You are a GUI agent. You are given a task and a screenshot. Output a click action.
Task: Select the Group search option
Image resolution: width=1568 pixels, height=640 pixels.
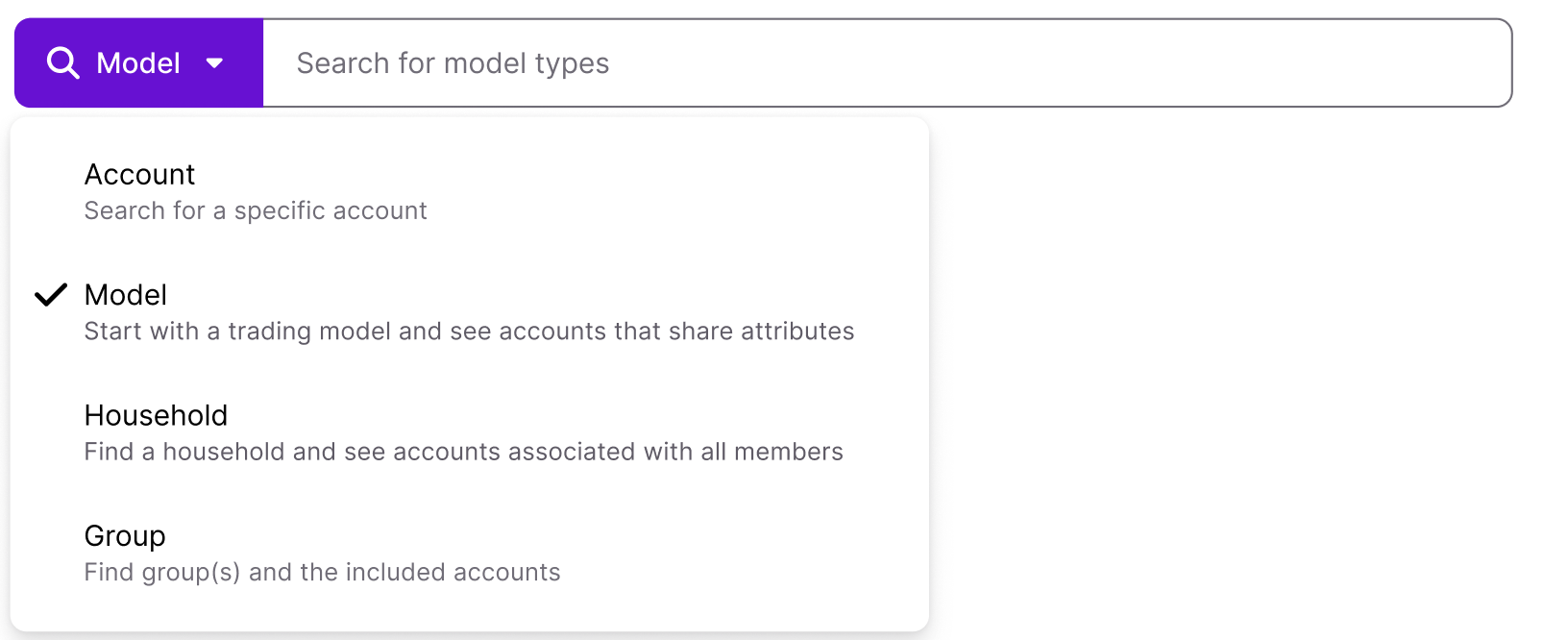(124, 535)
